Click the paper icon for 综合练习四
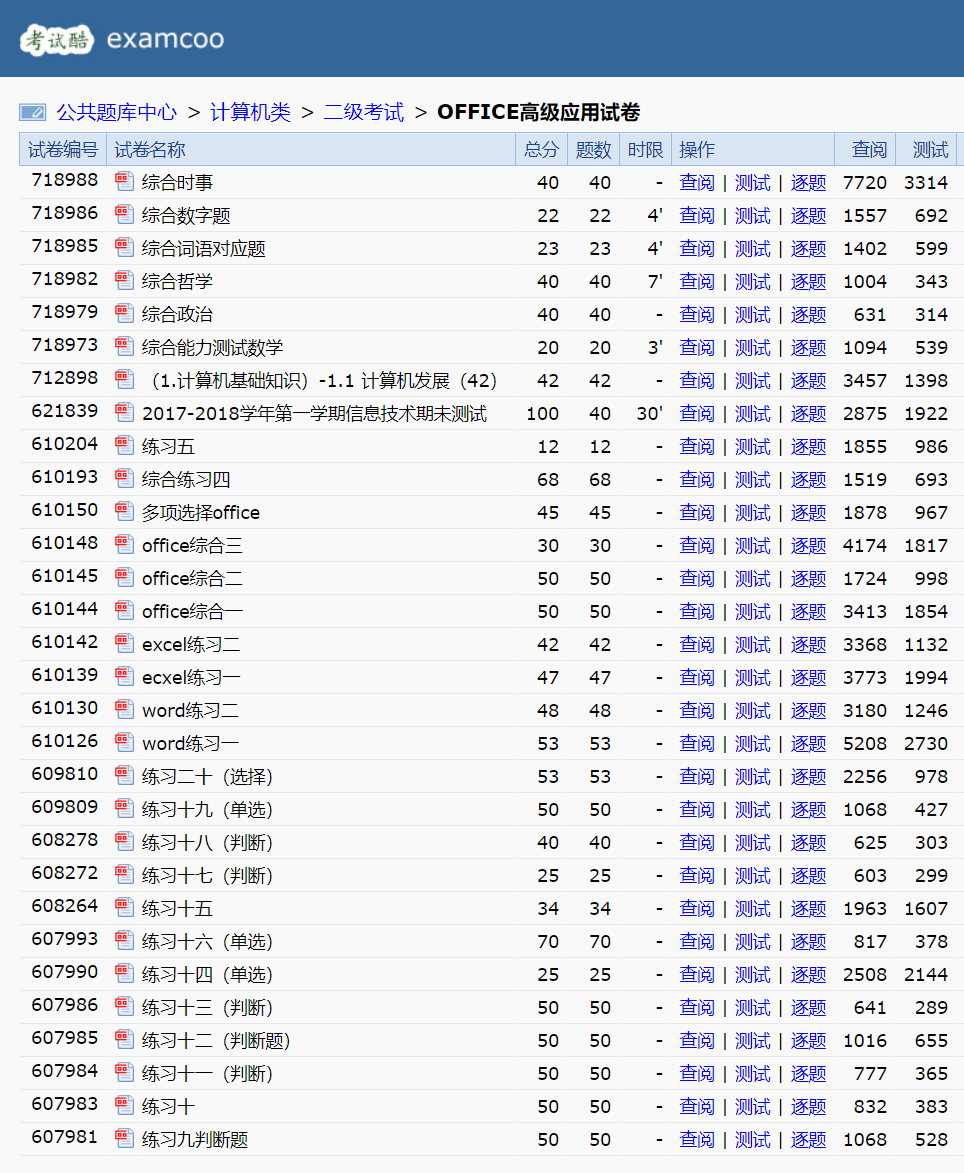 pyautogui.click(x=124, y=479)
